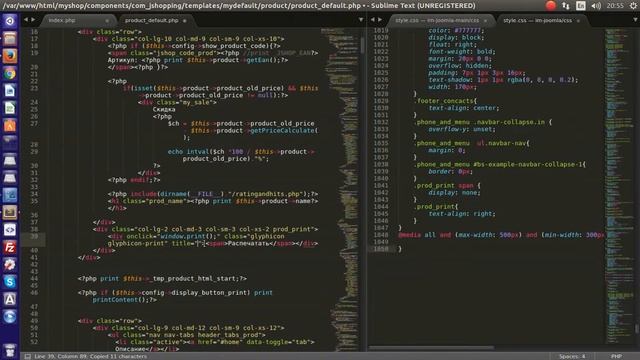The height and width of the screenshot is (360, 640).
Task: Click '.footer_concacts{' selector in right pane
Action: (x=445, y=101)
